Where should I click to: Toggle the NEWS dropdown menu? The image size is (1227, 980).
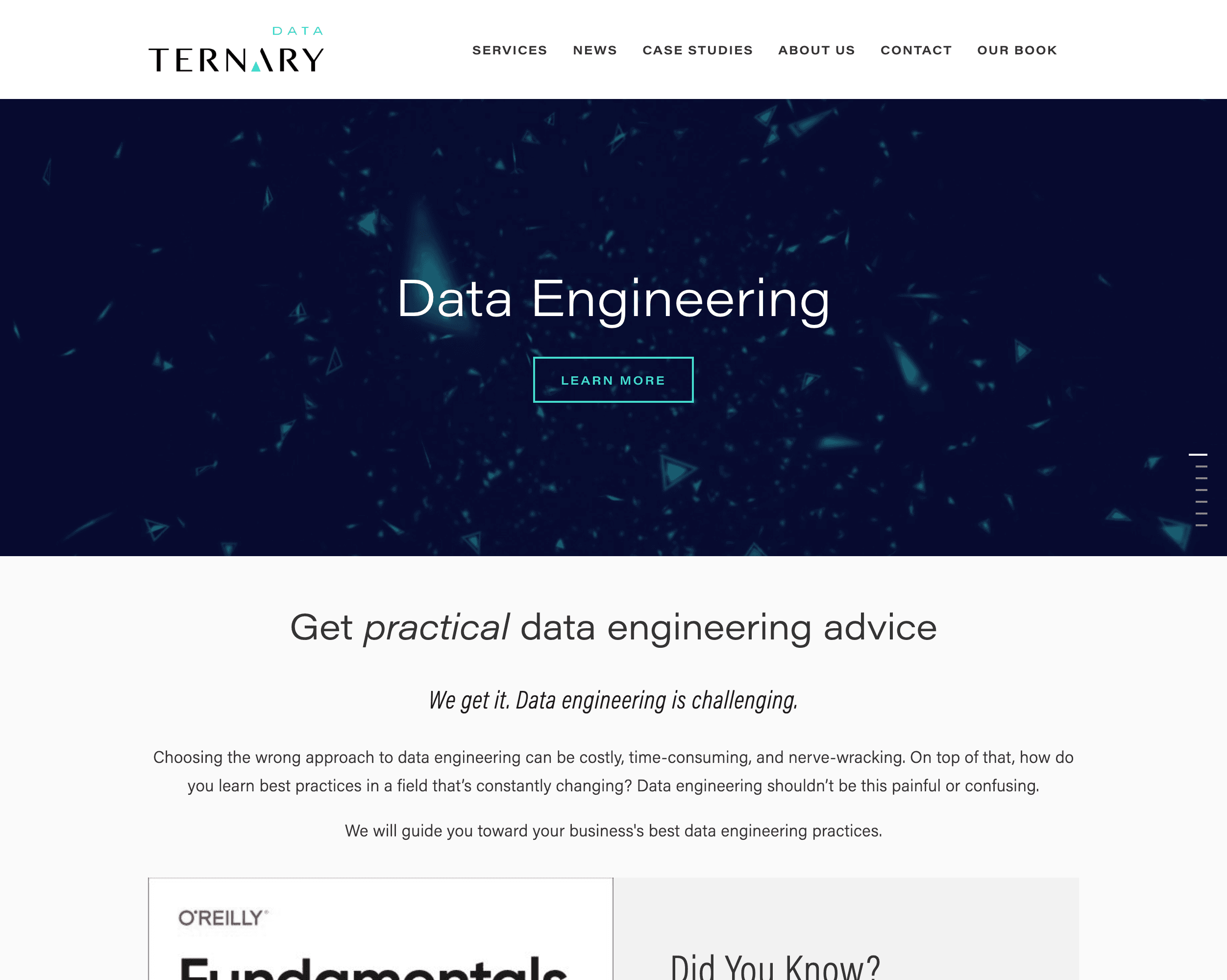click(x=594, y=49)
